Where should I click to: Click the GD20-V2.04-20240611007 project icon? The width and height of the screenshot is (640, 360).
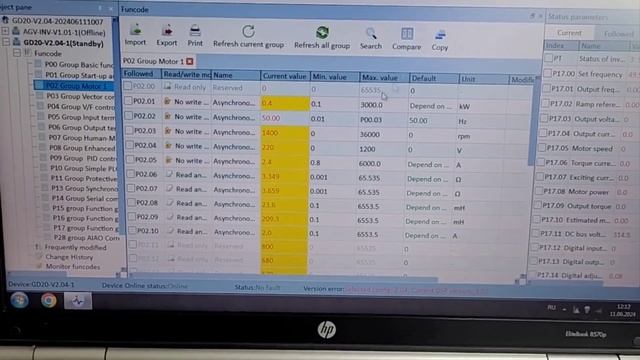6,20
